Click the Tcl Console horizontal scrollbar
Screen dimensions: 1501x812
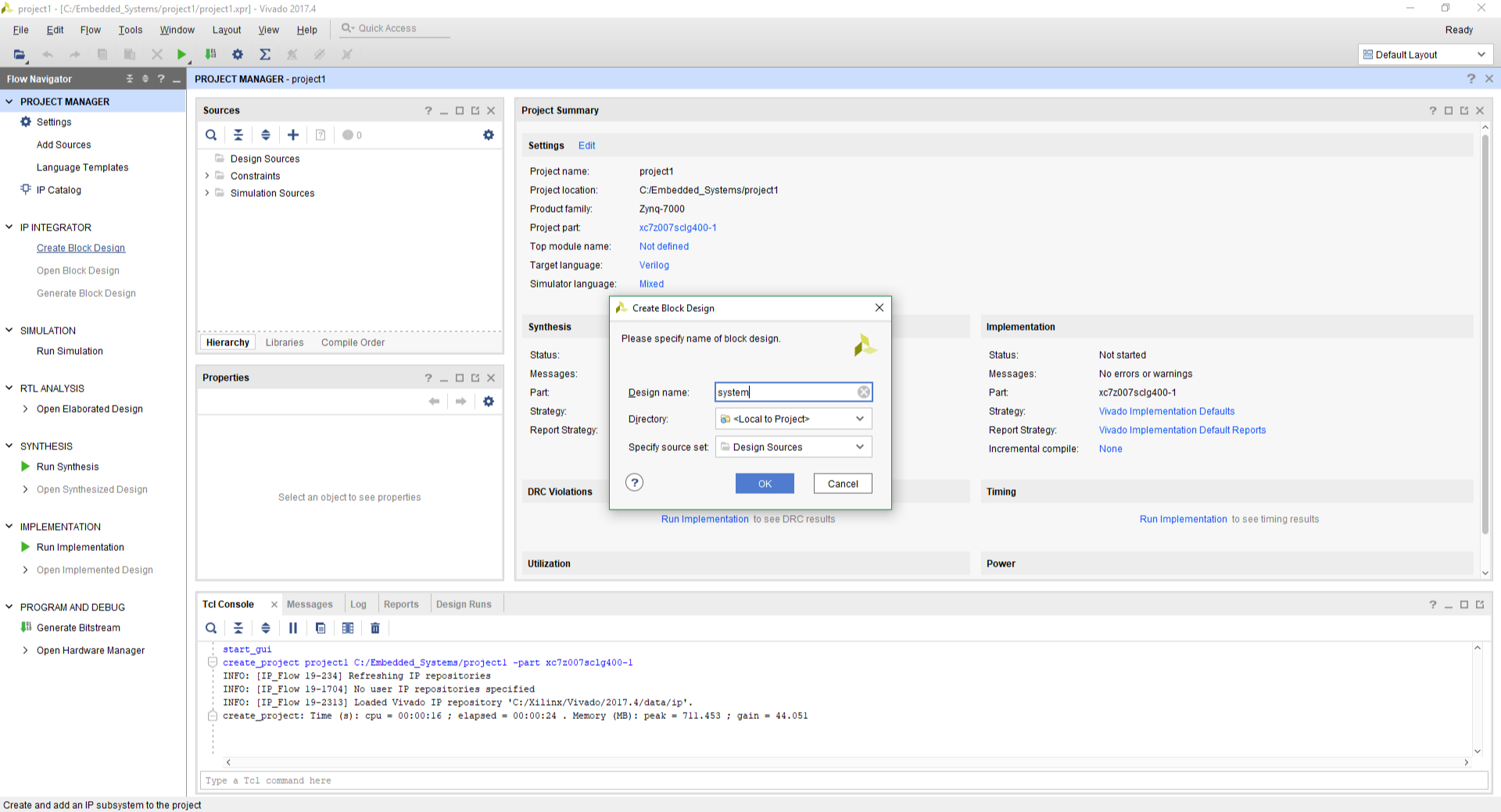tap(847, 763)
